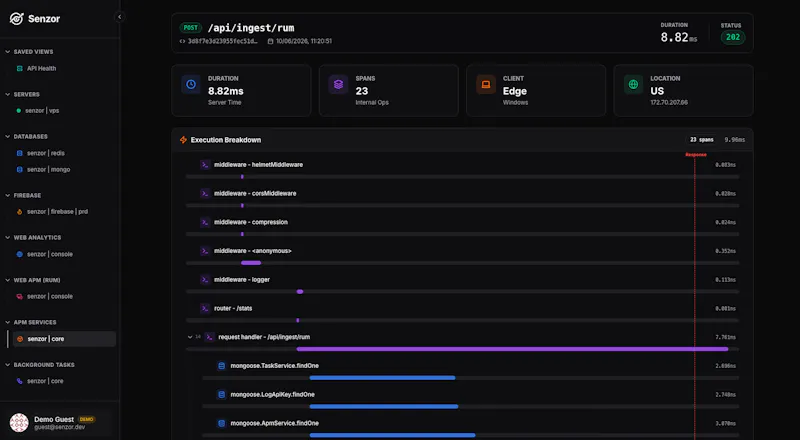This screenshot has width=800, height=440.
Task: Click the Spans layers icon
Action: (x=338, y=84)
